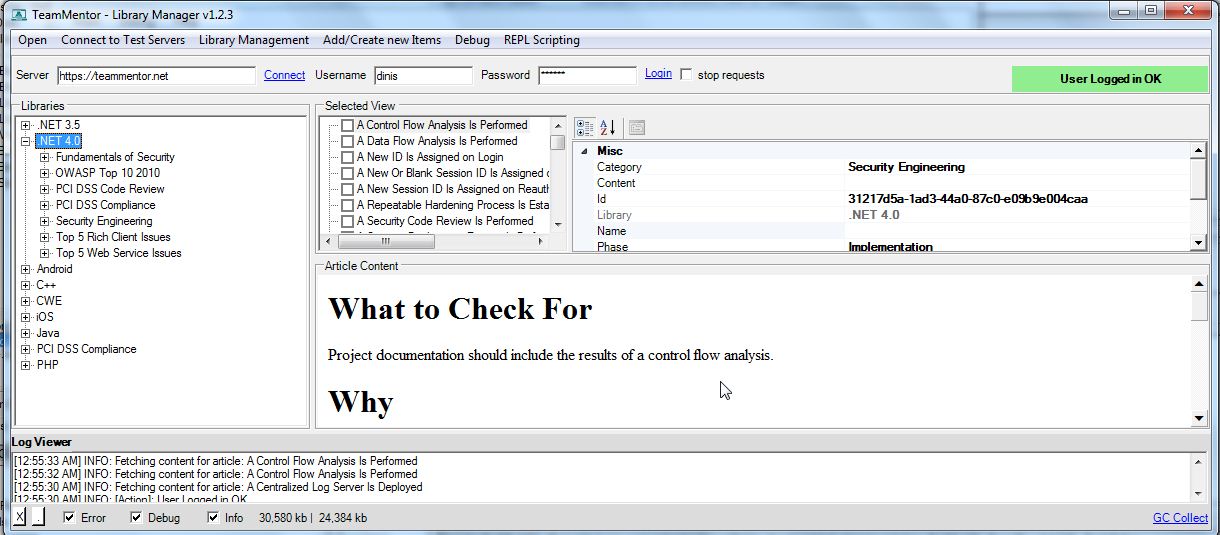The height and width of the screenshot is (535, 1220).
Task: Click the Connect link
Action: 285,75
